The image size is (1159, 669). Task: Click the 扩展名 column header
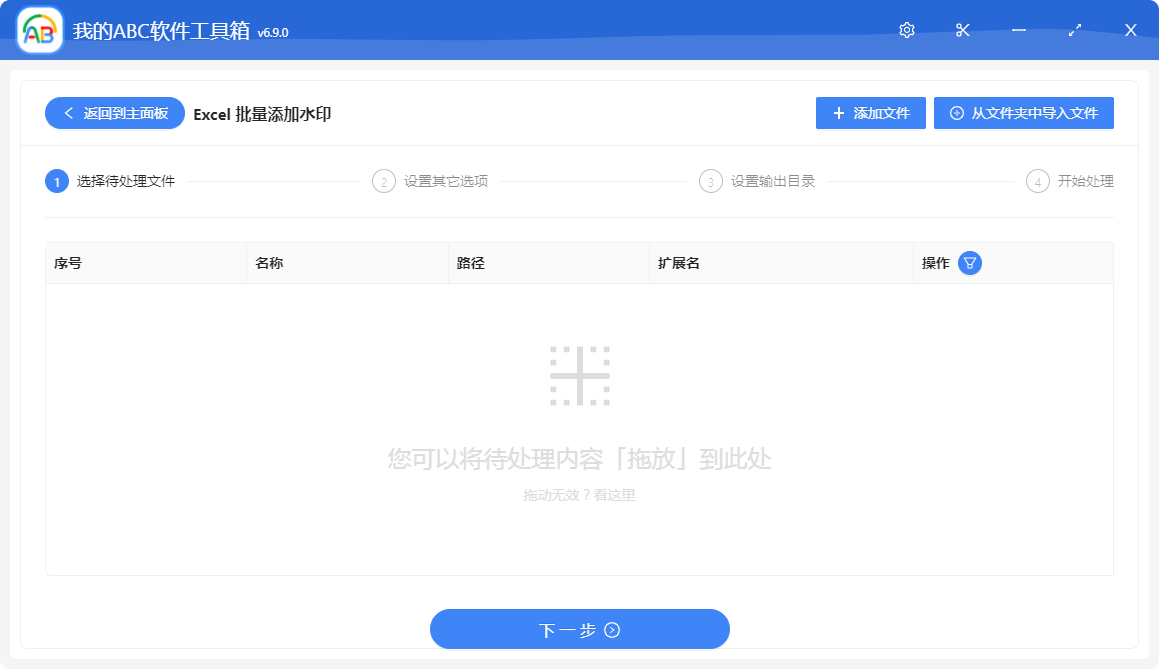pos(678,262)
